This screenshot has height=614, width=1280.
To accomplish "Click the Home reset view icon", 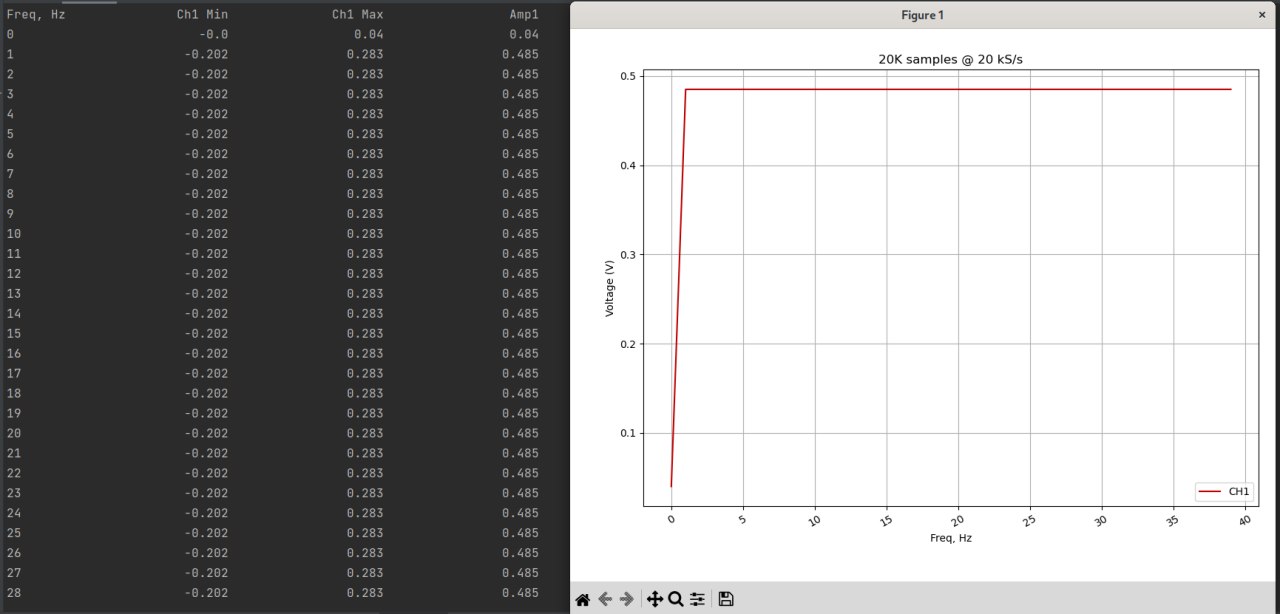I will pyautogui.click(x=582, y=599).
